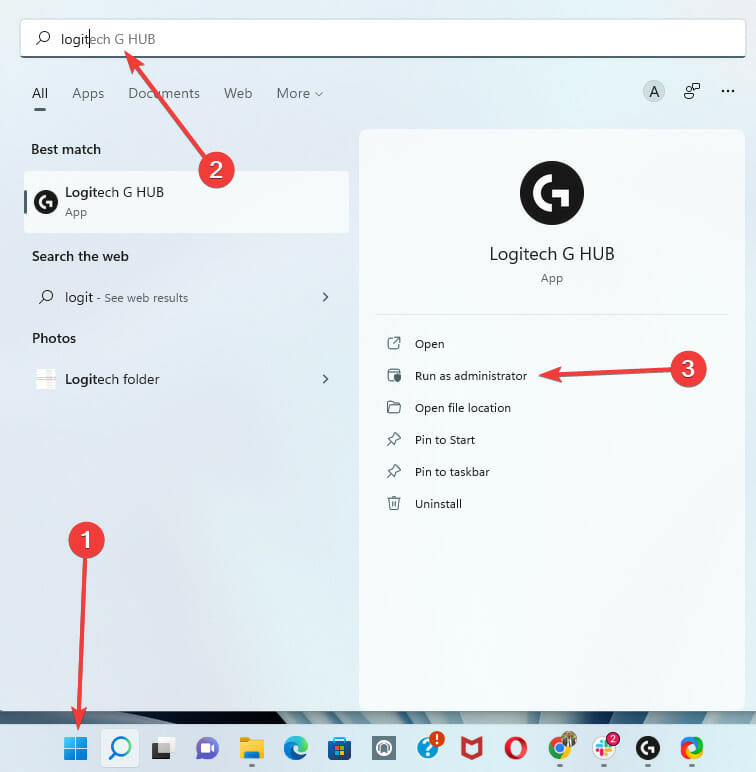Open Task View from the taskbar
756x772 pixels.
click(x=163, y=748)
